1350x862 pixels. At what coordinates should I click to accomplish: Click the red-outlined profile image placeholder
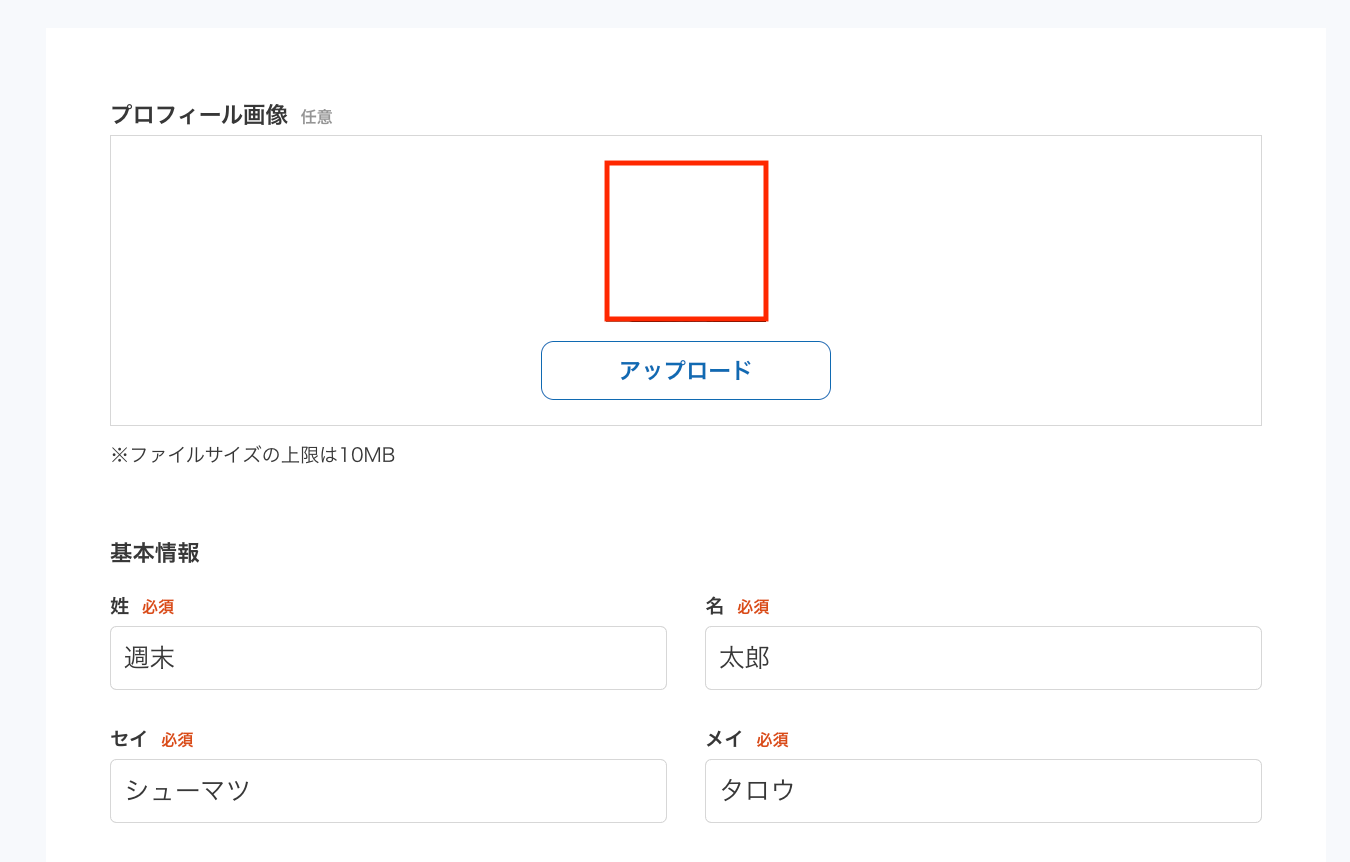pyautogui.click(x=686, y=241)
